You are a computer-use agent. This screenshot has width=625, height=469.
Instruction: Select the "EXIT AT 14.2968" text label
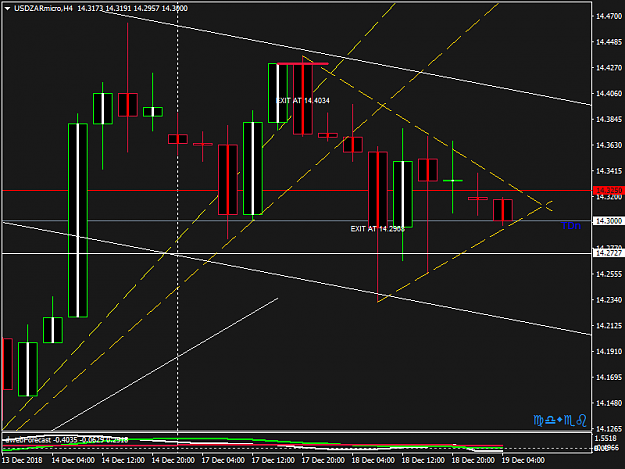point(377,229)
